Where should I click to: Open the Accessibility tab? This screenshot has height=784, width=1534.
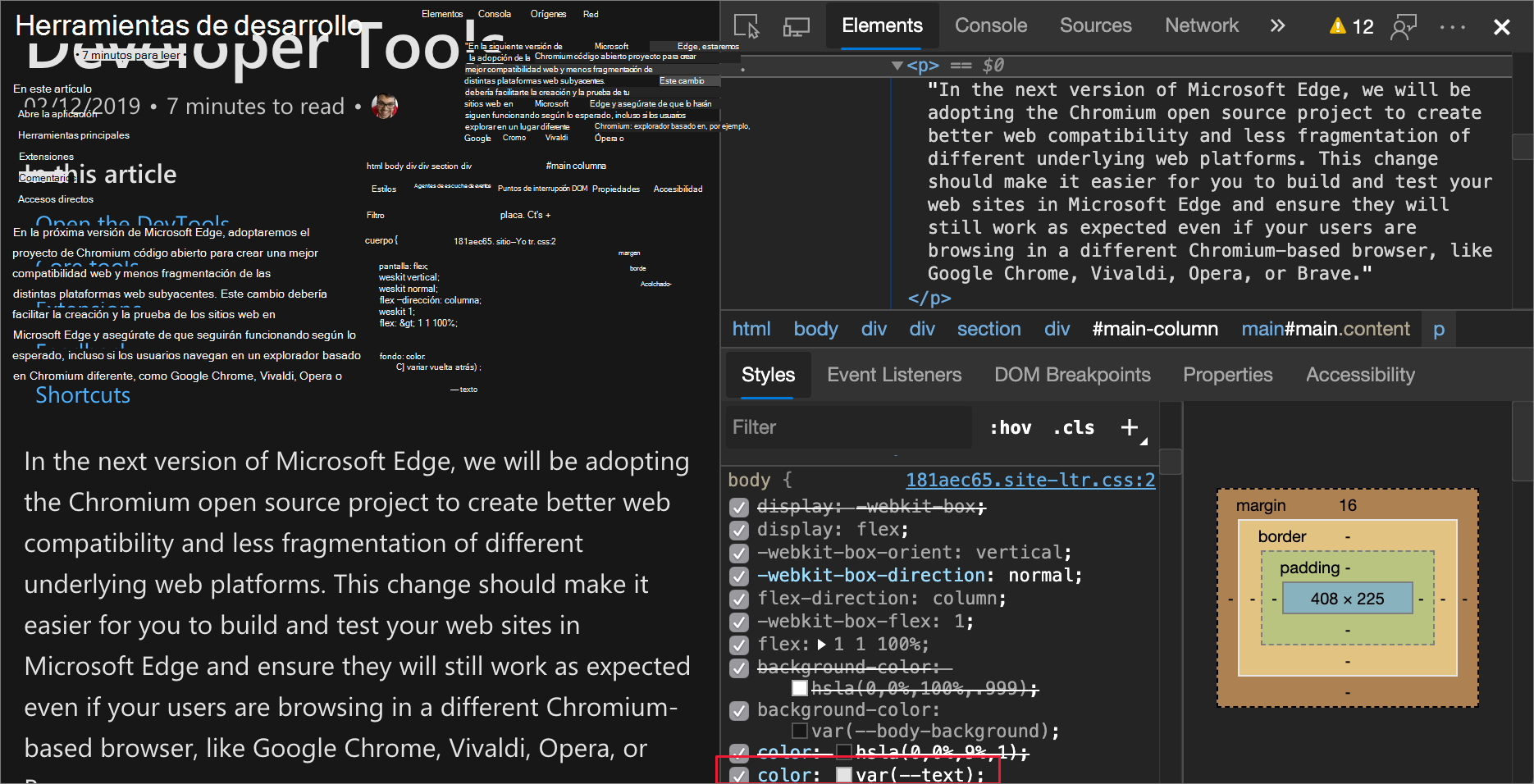1360,375
